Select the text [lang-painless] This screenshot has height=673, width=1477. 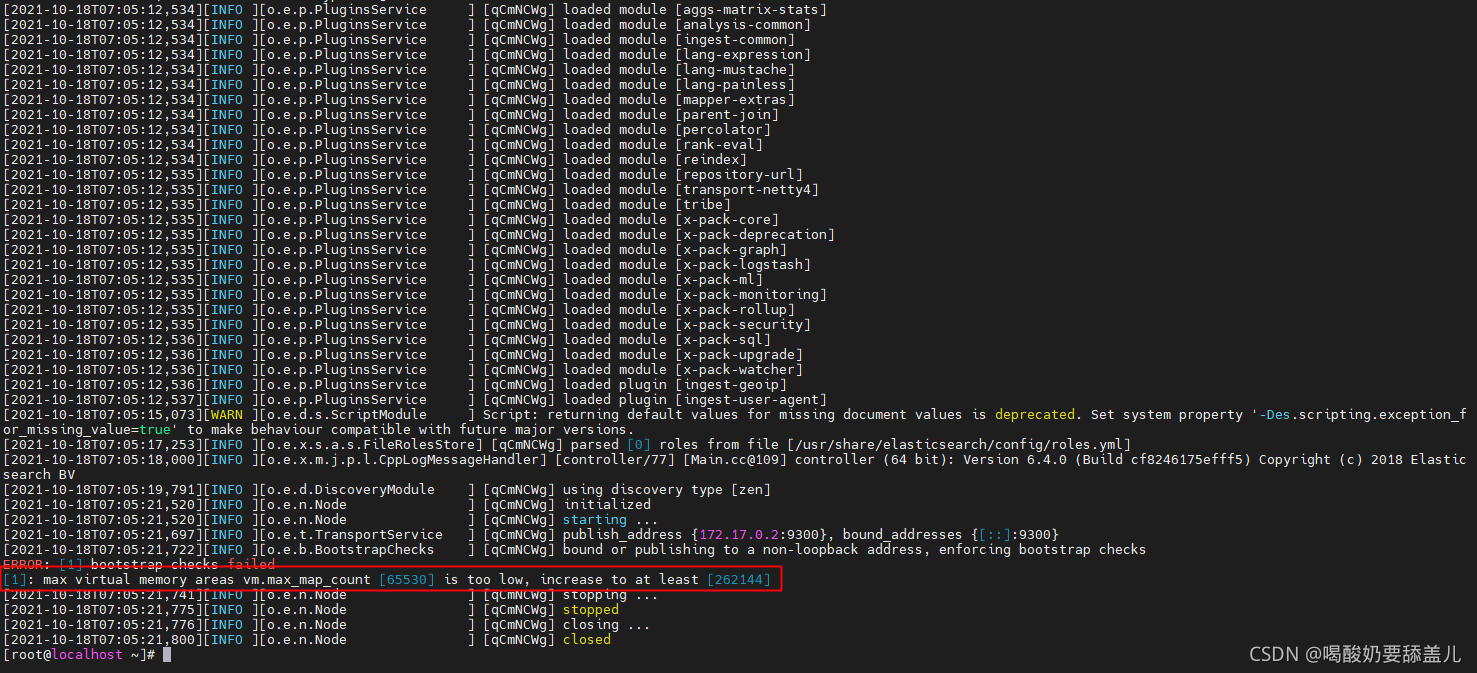click(x=735, y=85)
